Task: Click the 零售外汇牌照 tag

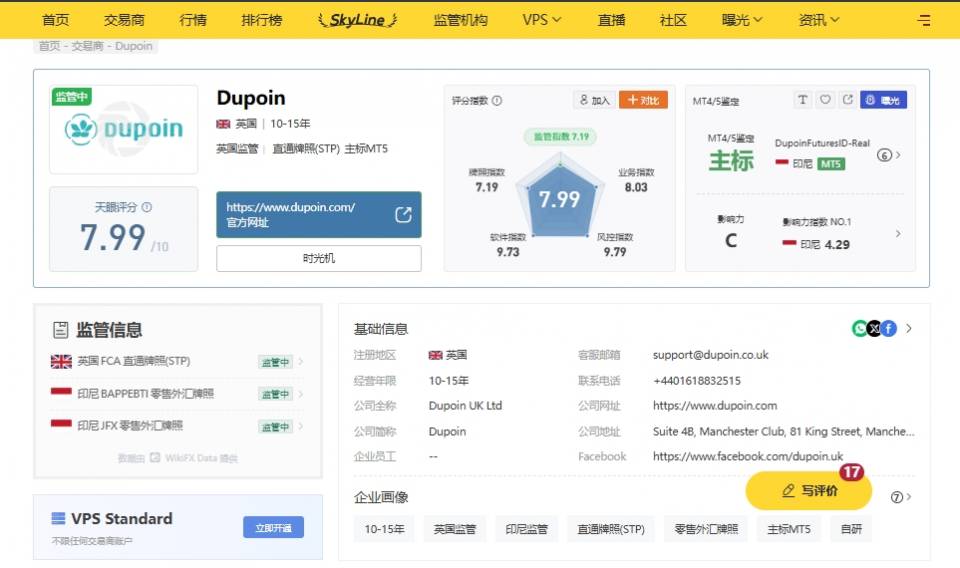Action: (x=706, y=529)
